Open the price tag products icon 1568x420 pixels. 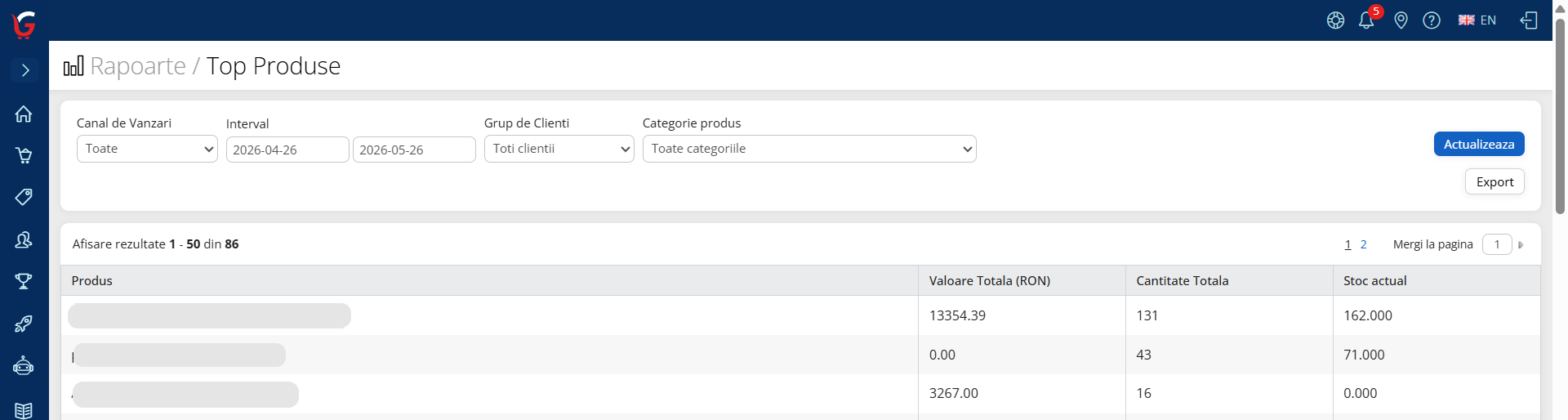point(24,197)
